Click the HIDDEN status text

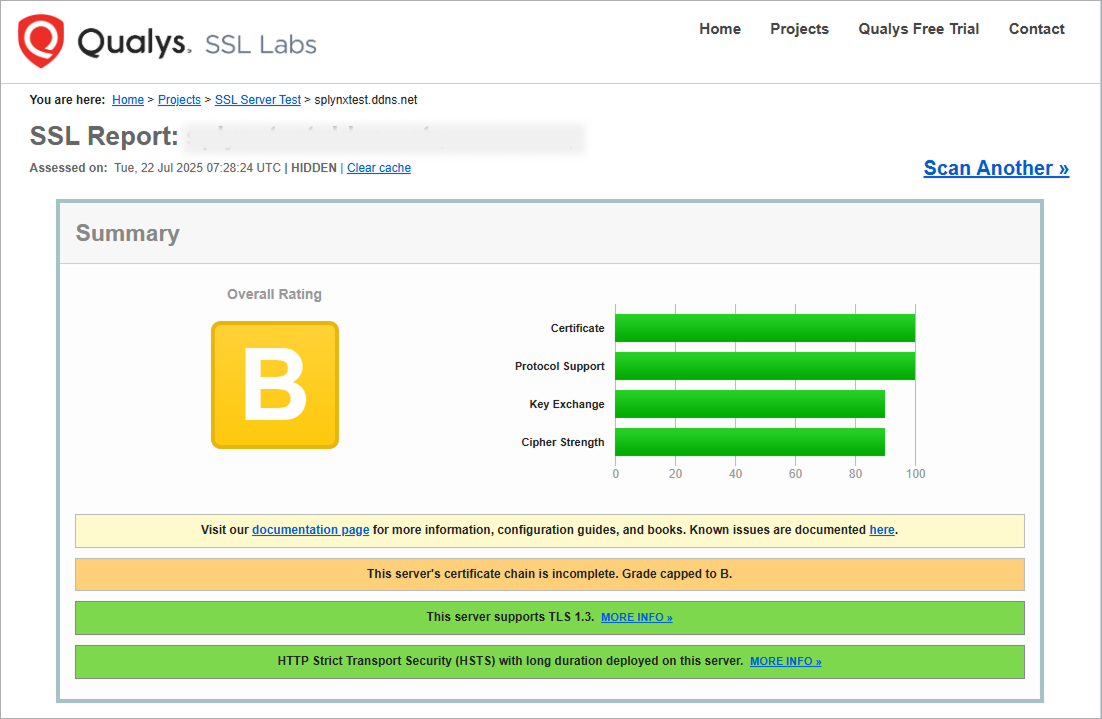(314, 168)
